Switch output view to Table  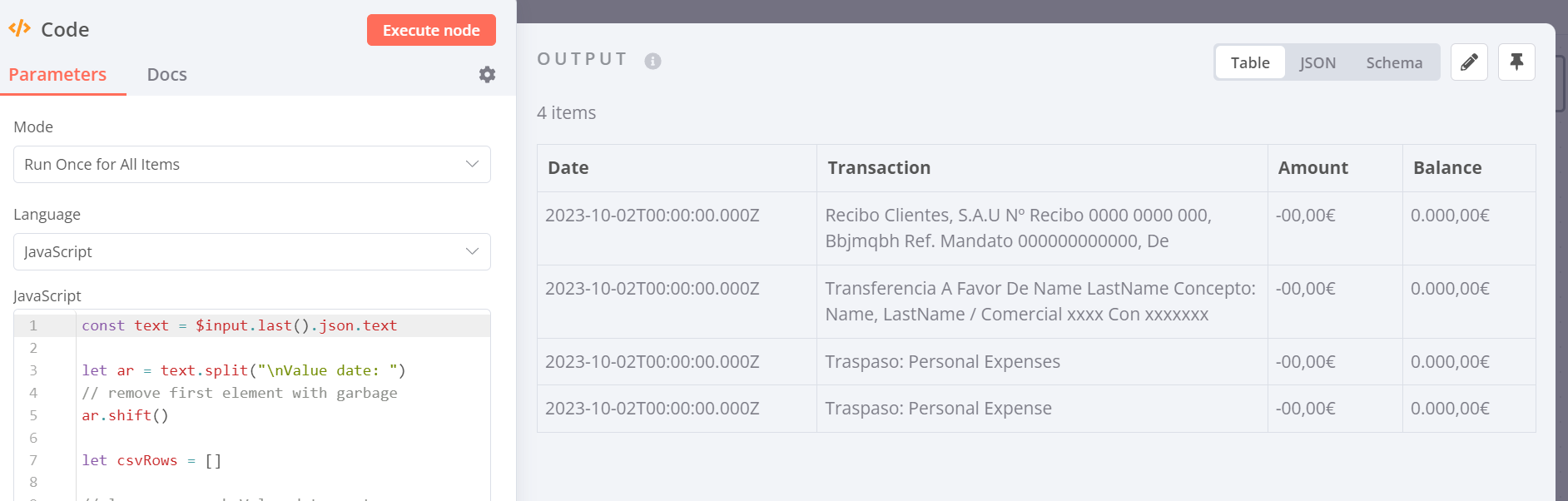click(1250, 62)
